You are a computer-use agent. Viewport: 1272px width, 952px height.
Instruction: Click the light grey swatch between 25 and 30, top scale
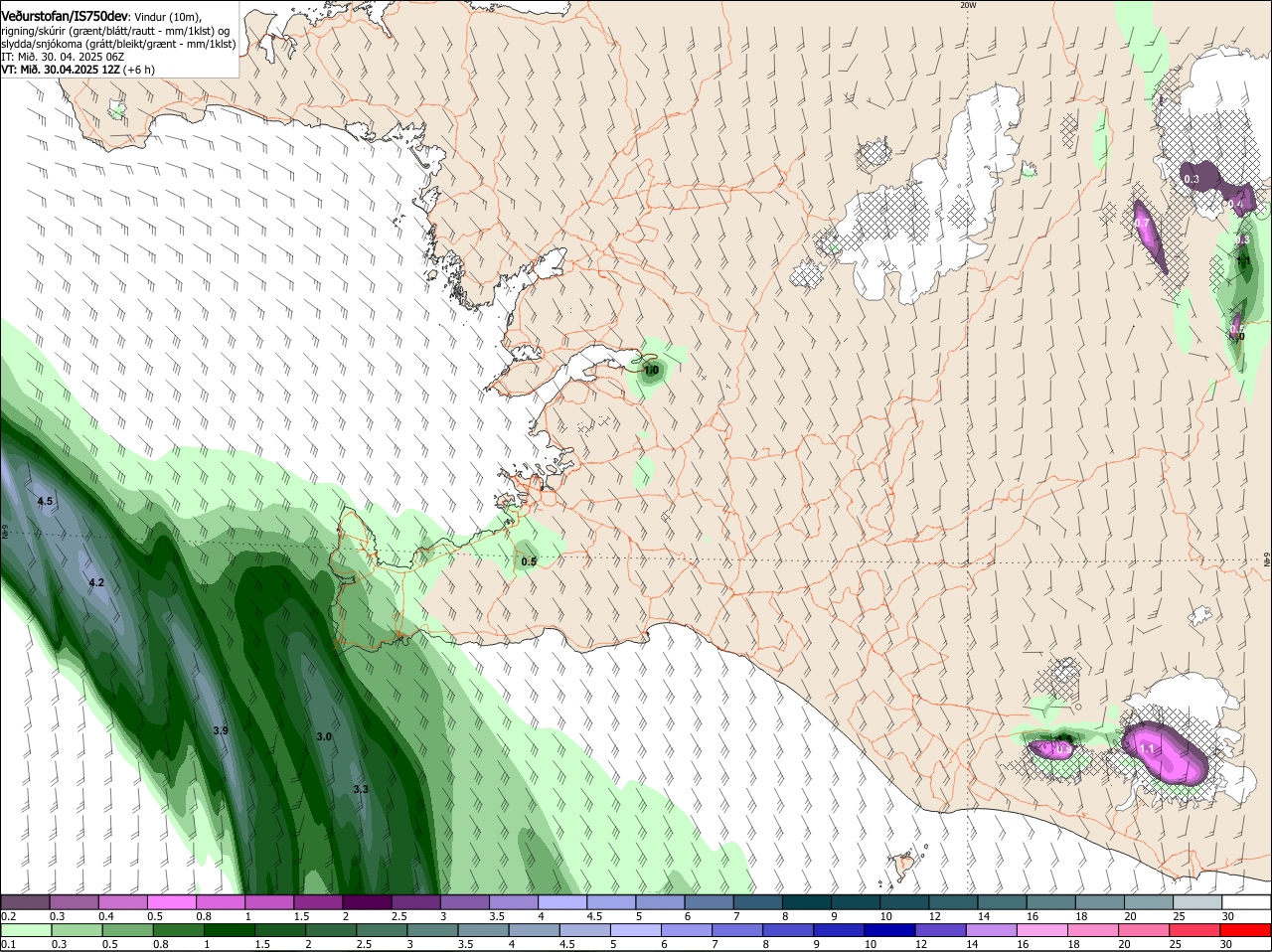(x=1196, y=902)
